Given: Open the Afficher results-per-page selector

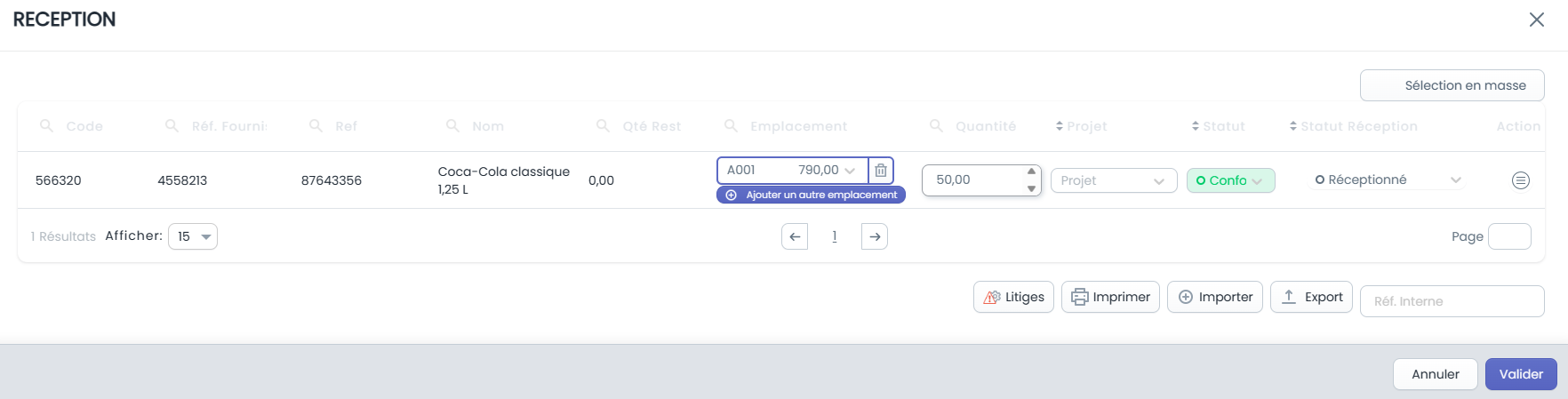Looking at the screenshot, I should (193, 236).
